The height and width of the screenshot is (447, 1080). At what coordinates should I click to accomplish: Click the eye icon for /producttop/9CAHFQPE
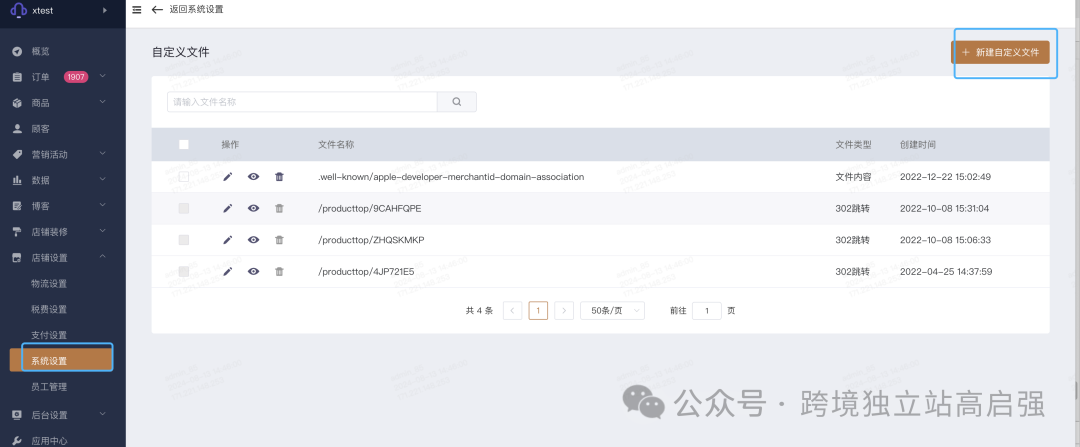pos(253,208)
